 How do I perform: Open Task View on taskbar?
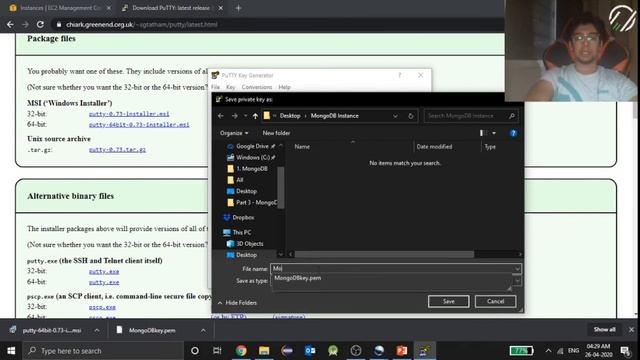217,351
